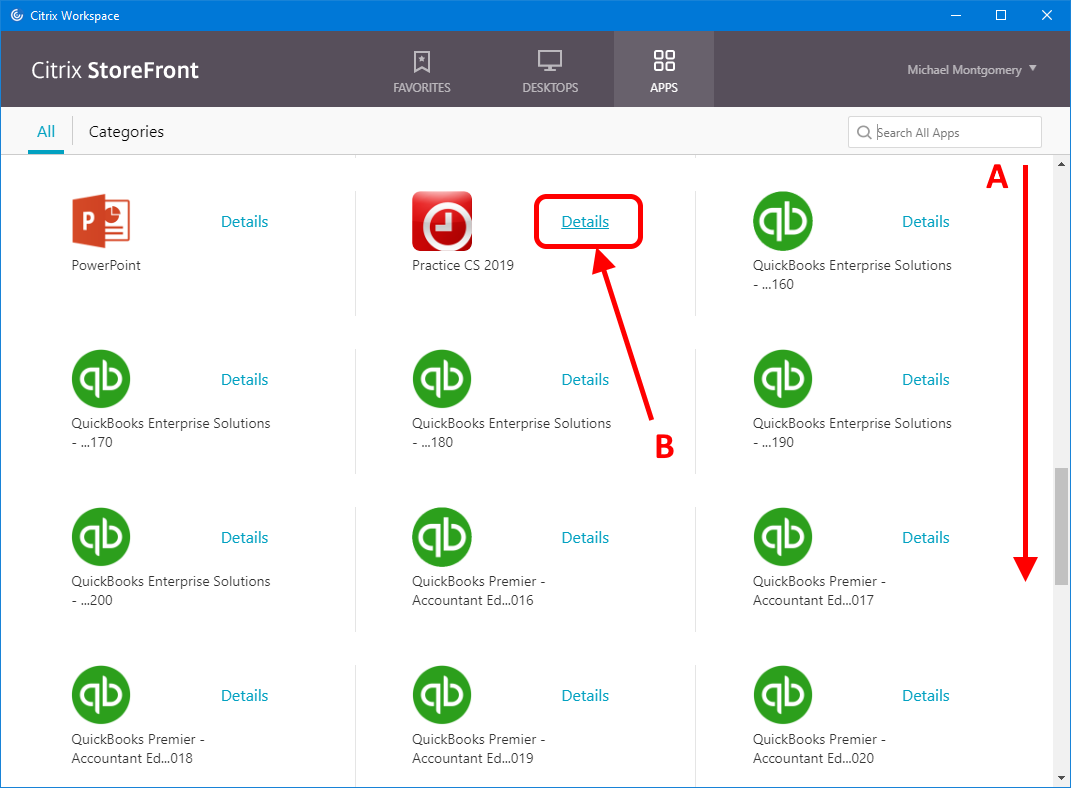Show All apps view
Viewport: 1071px width, 788px height.
click(x=46, y=131)
